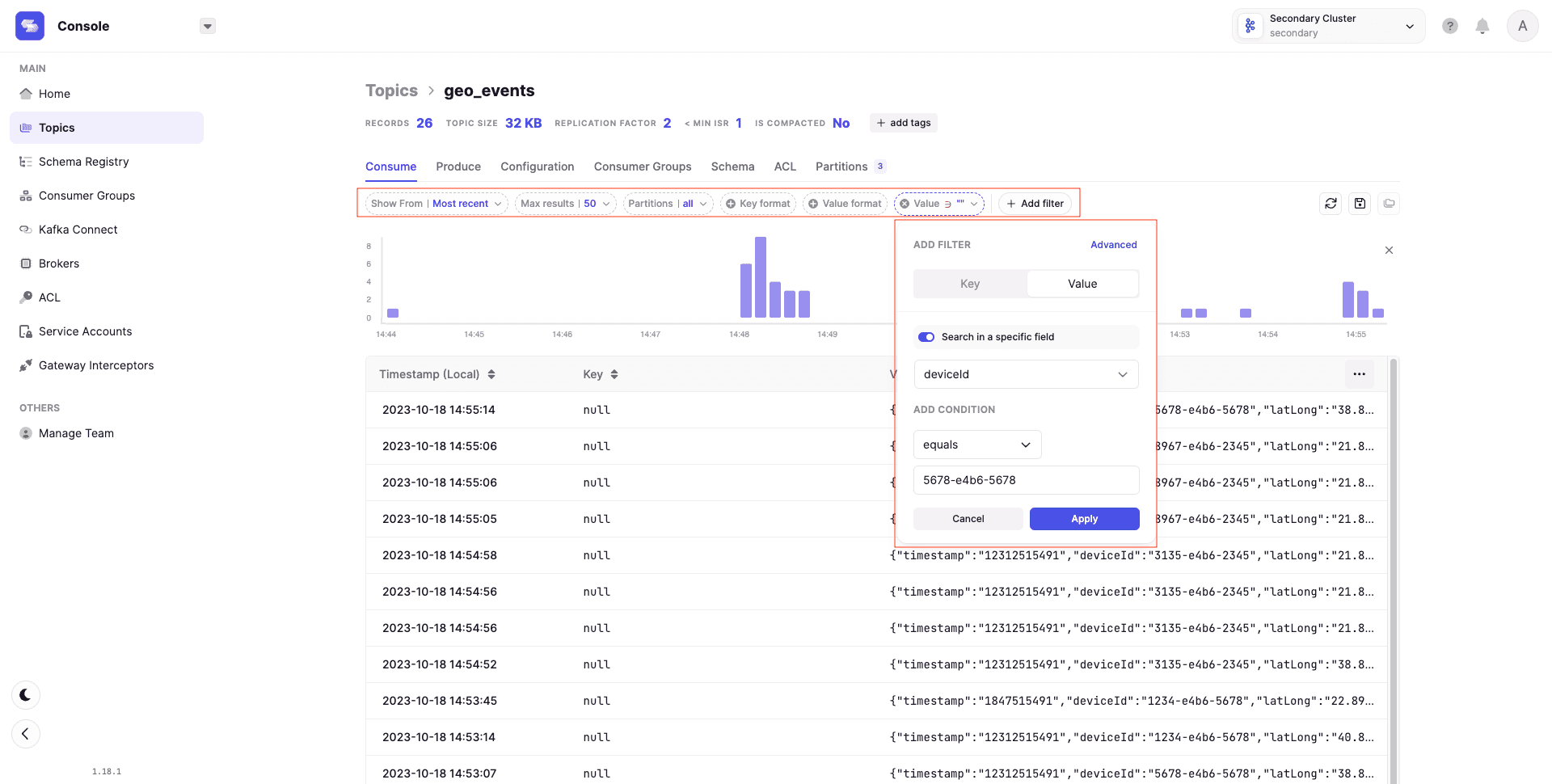
Task: Switch to the Produce tab
Action: click(x=458, y=166)
